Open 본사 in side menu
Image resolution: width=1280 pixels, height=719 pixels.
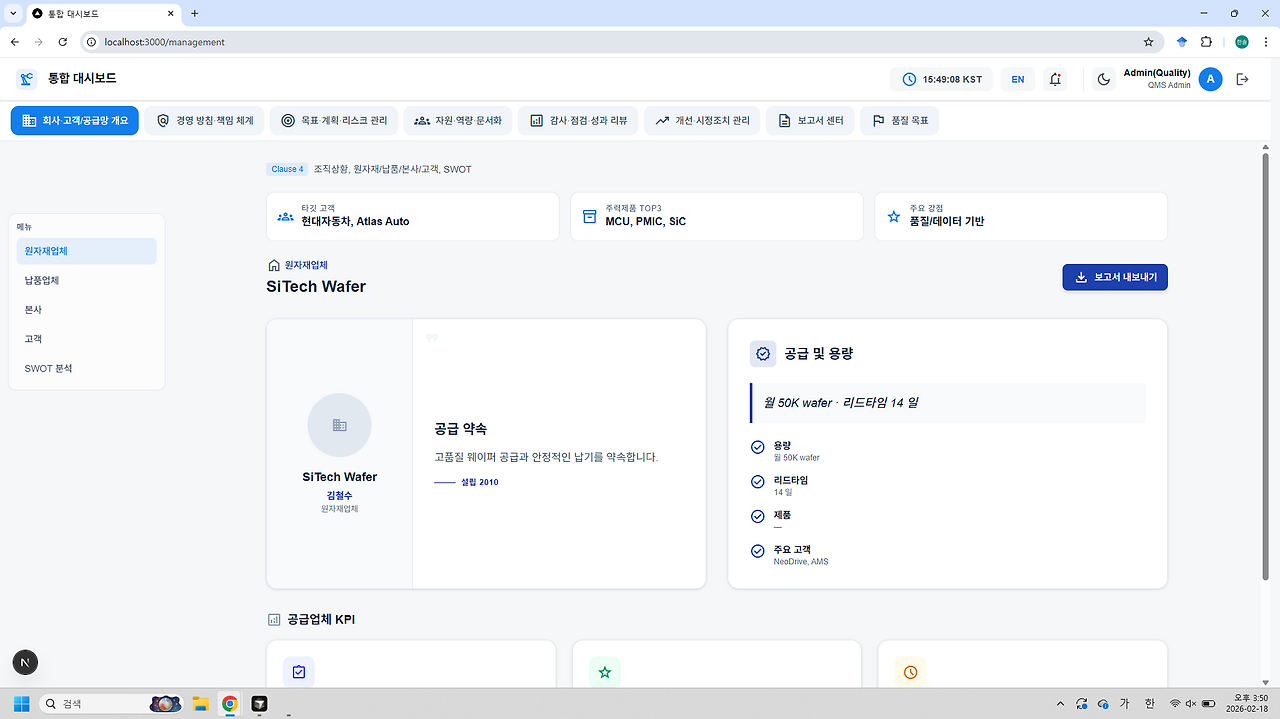87,310
